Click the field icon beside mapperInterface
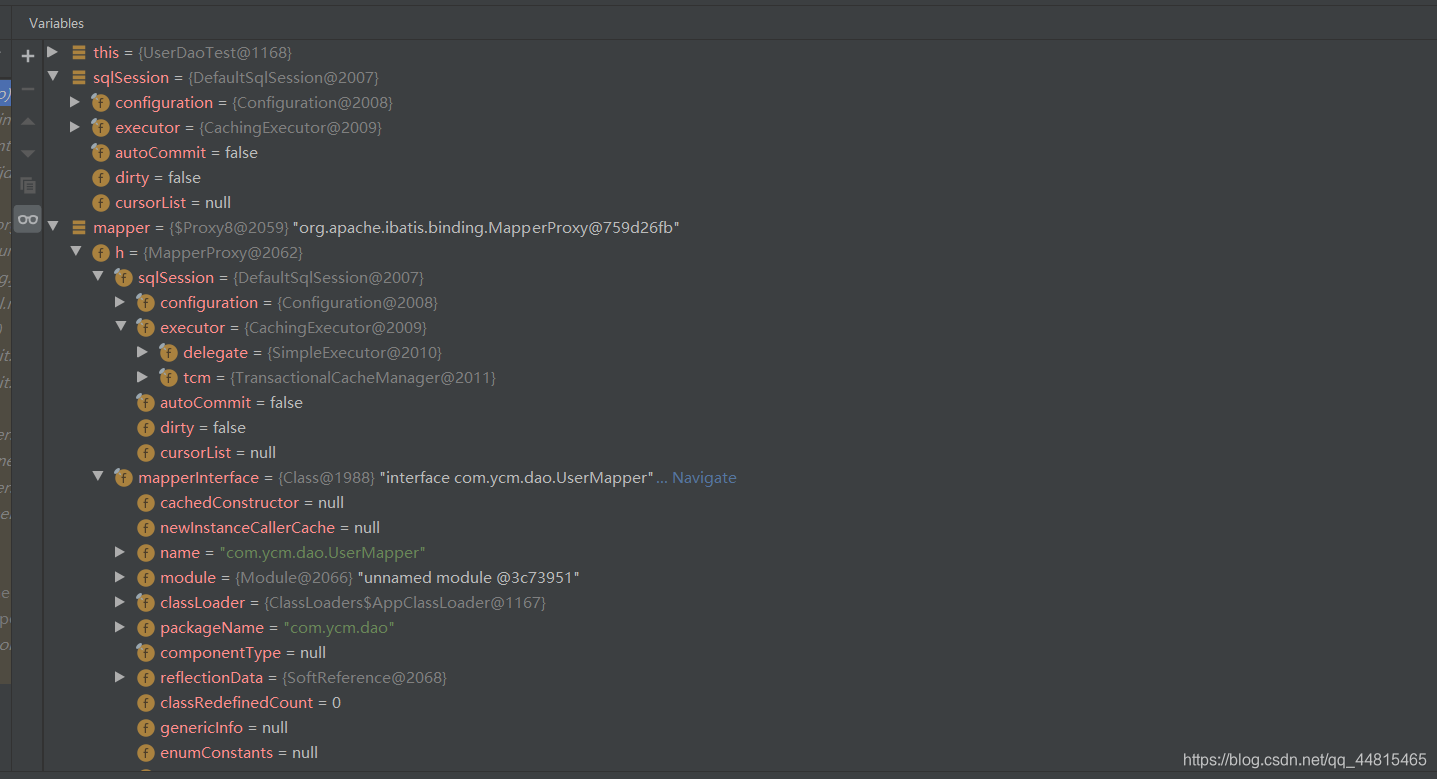The image size is (1437, 779). 123,477
